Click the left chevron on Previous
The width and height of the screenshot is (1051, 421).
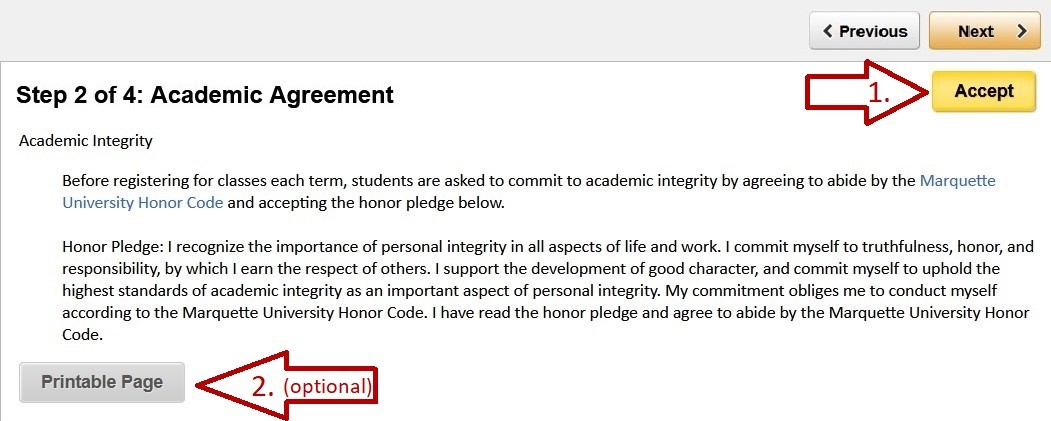pos(828,31)
